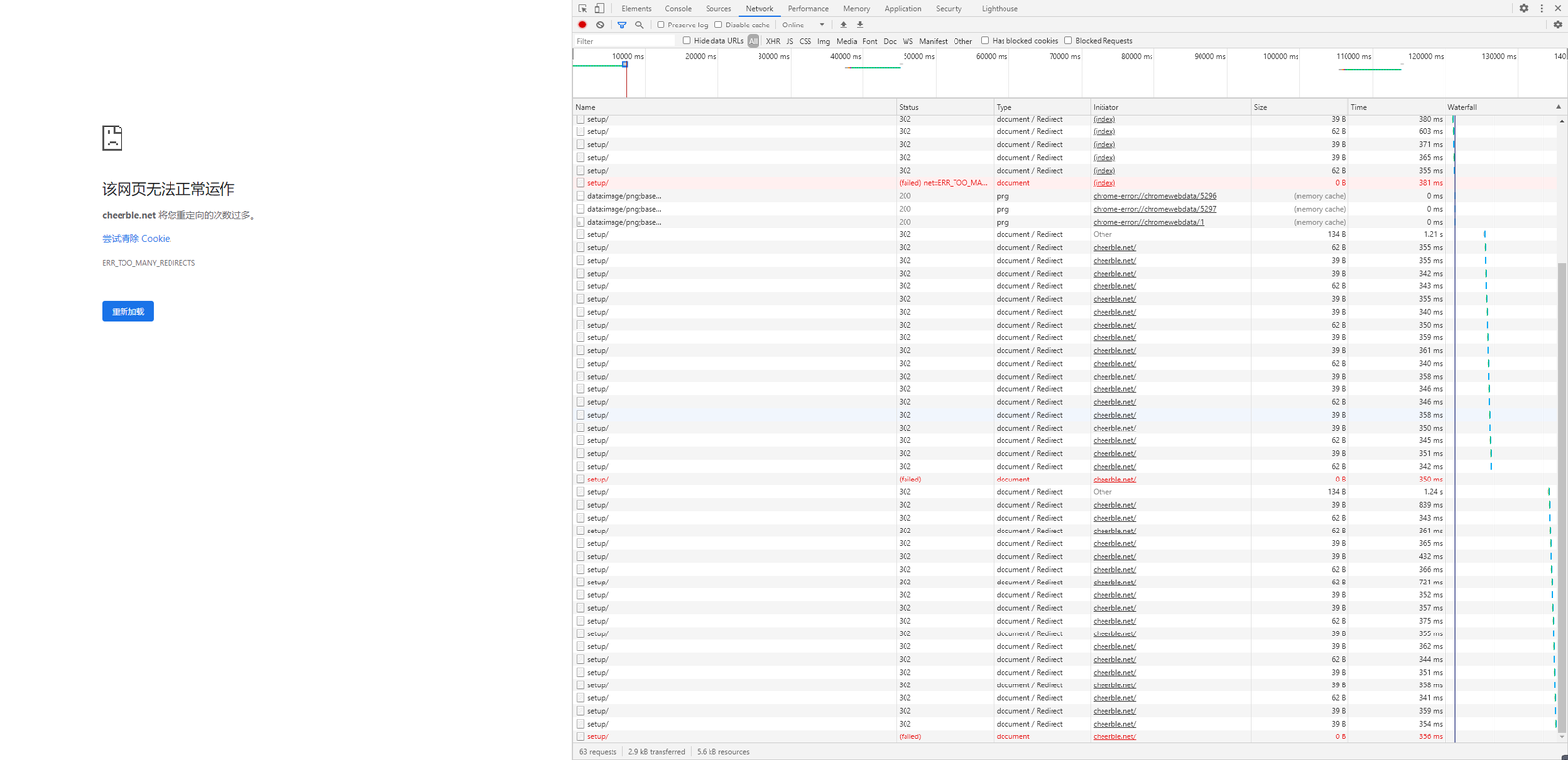Viewport: 1568px width, 760px height.
Task: Stop recording network log (red dot)
Action: click(x=582, y=25)
